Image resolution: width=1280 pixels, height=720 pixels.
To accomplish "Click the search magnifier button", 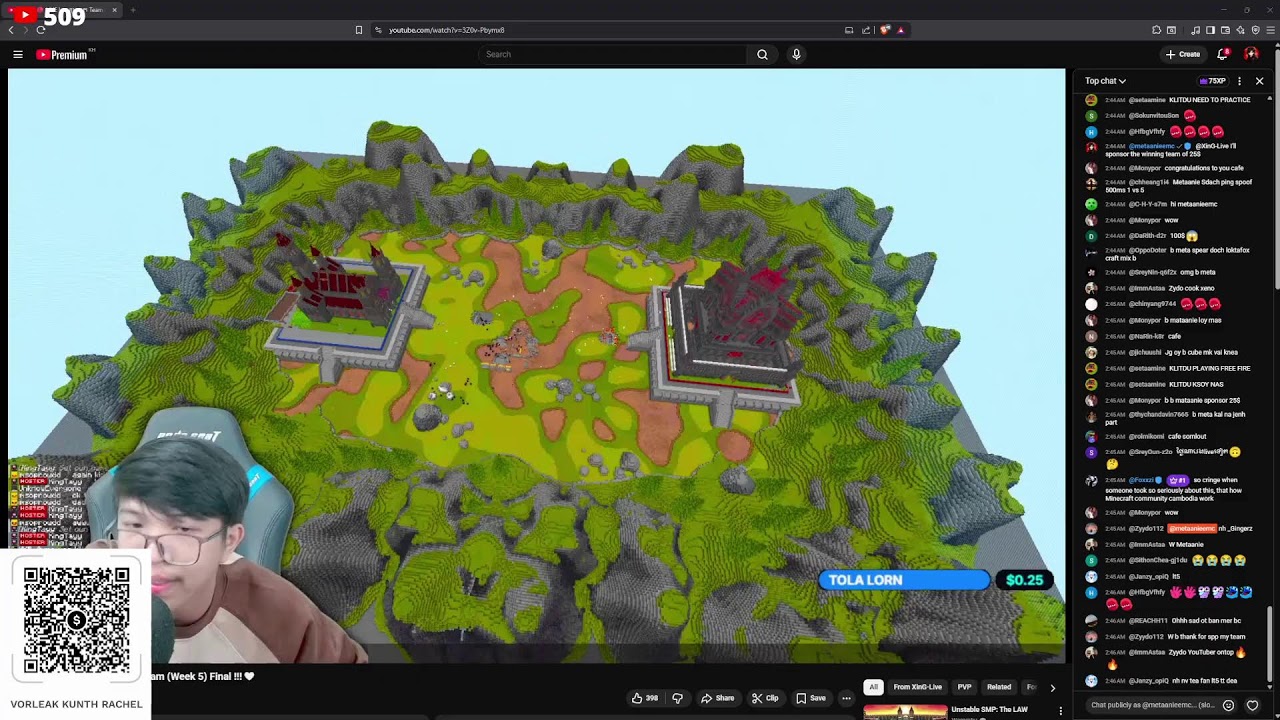I will point(762,54).
